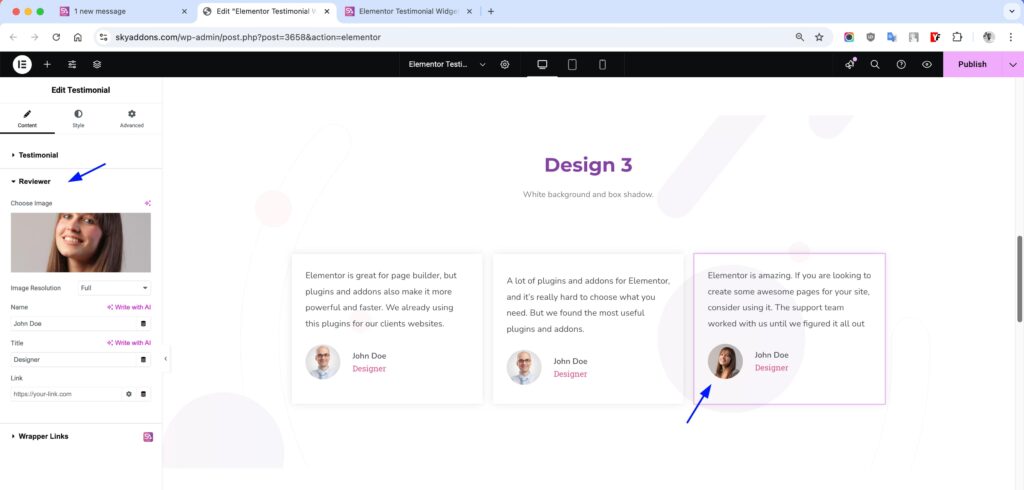The width and height of the screenshot is (1024, 490).
Task: Open browser extensions puzzle icon
Action: 957,37
